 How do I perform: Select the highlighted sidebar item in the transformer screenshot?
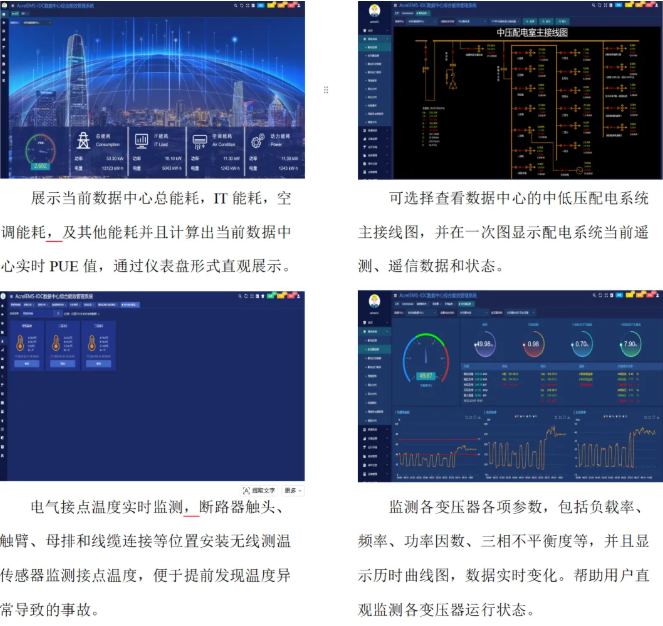pyautogui.click(x=375, y=349)
